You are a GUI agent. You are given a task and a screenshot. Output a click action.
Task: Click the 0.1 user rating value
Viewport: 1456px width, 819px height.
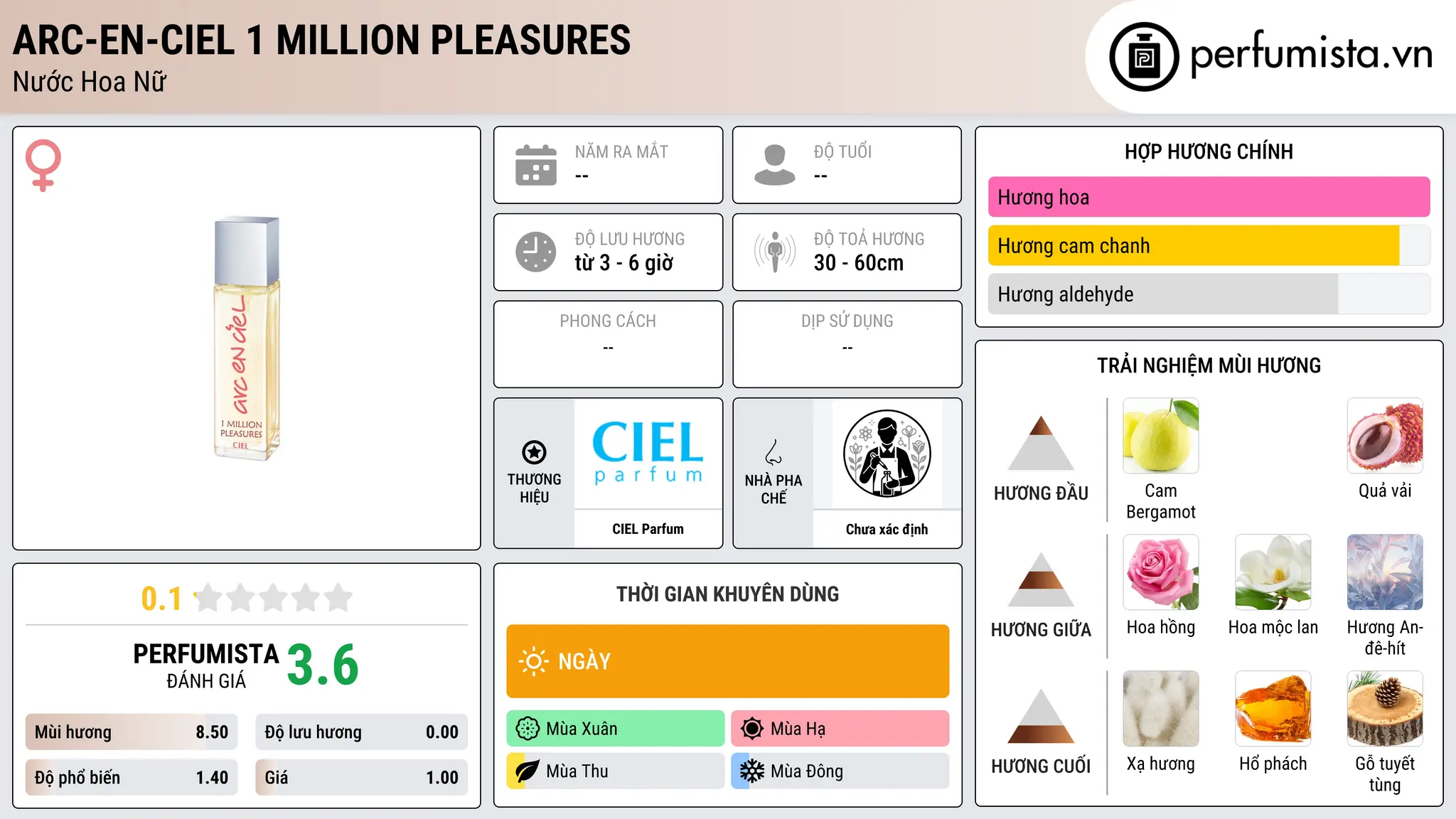point(161,599)
